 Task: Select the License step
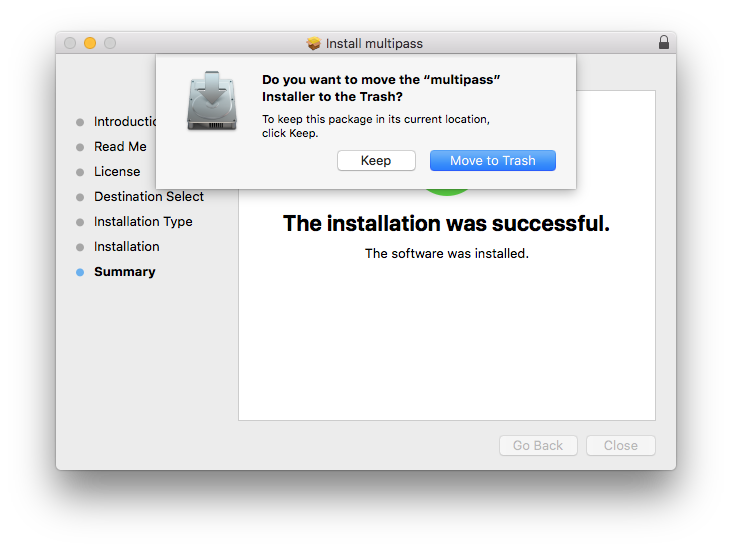point(117,172)
